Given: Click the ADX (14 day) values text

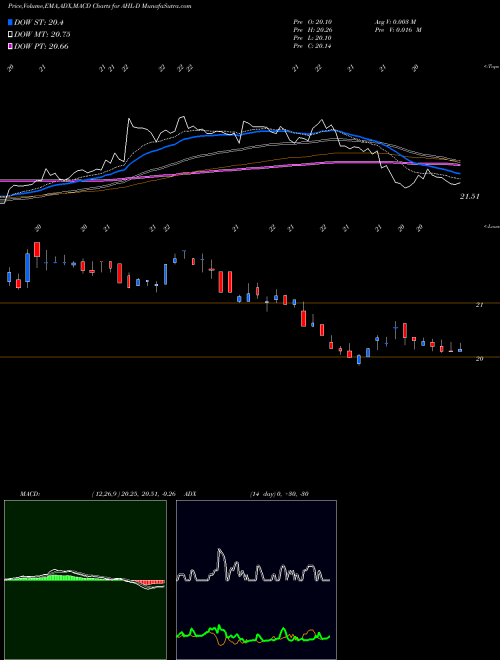Looking at the screenshot, I should (x=279, y=494).
